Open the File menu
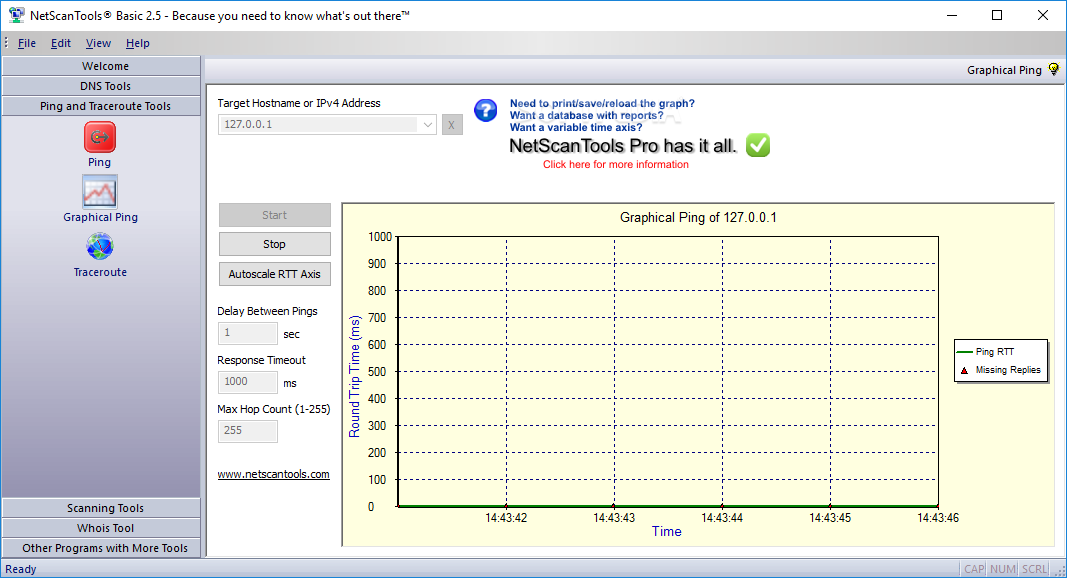This screenshot has height=578, width=1067. 27,43
